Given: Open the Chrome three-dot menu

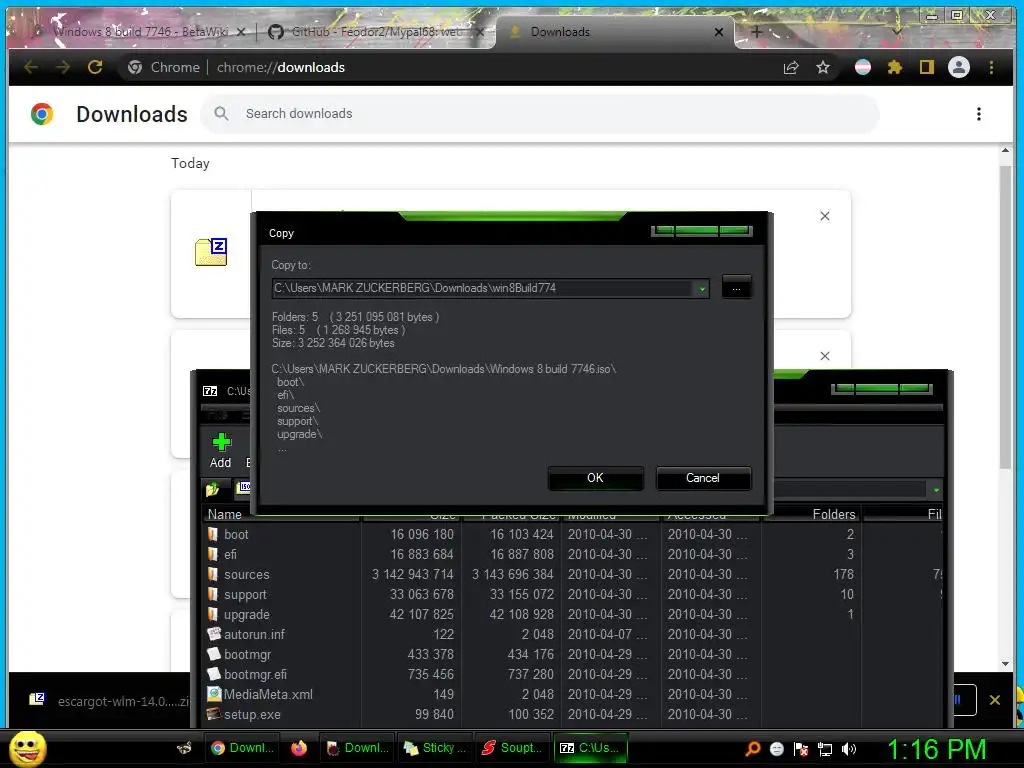Looking at the screenshot, I should tap(991, 67).
